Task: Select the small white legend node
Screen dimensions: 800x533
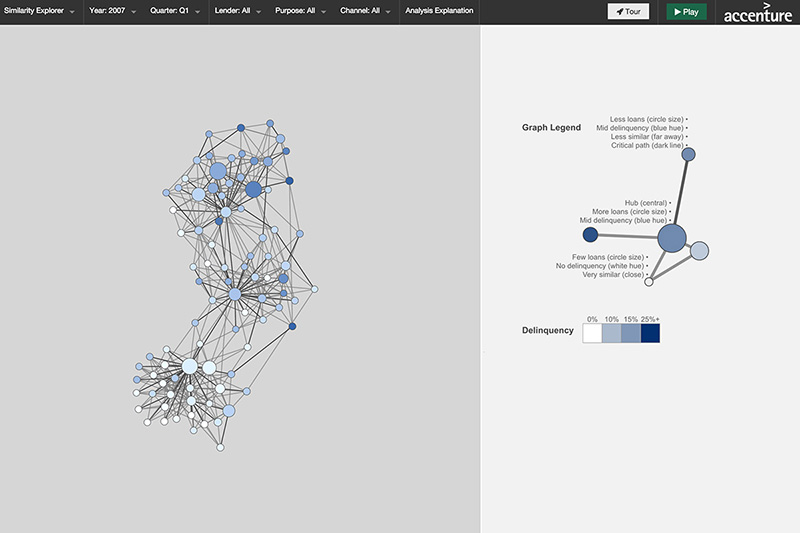Action: coord(649,282)
